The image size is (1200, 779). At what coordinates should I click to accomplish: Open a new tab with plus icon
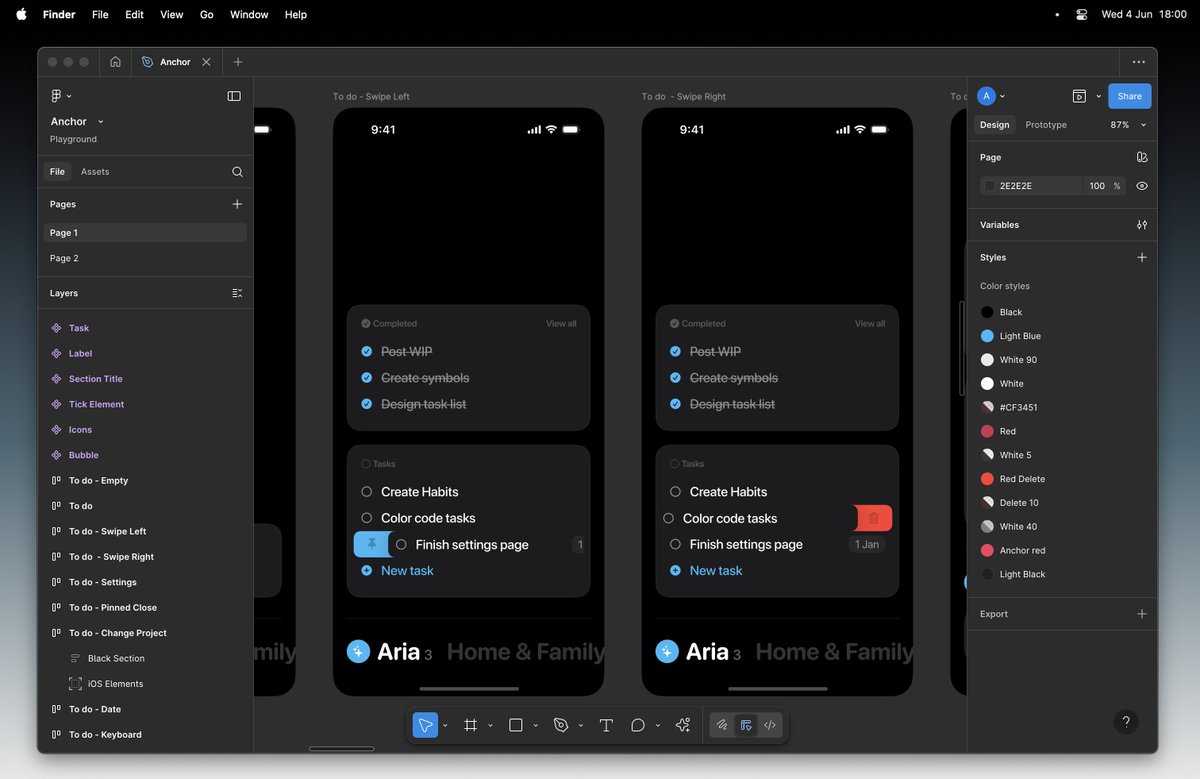[x=238, y=62]
